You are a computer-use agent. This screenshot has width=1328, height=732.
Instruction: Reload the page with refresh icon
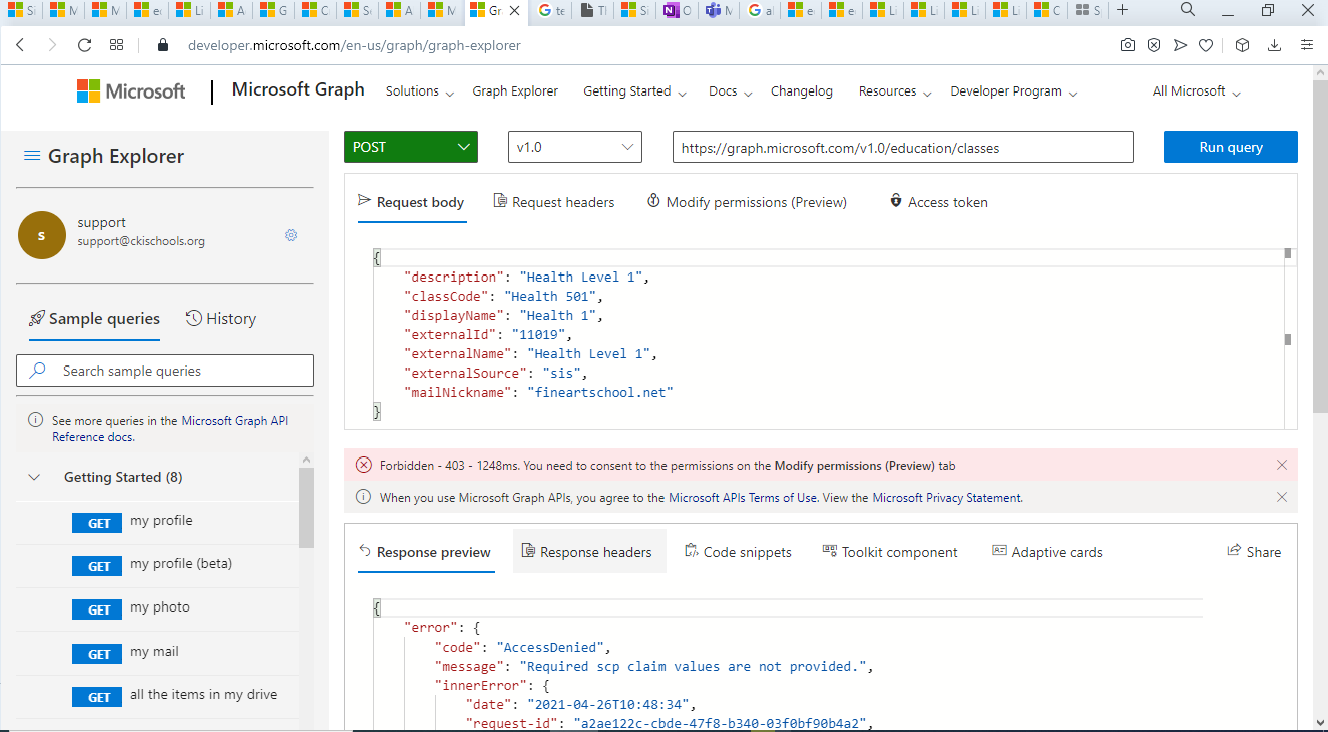click(x=84, y=45)
